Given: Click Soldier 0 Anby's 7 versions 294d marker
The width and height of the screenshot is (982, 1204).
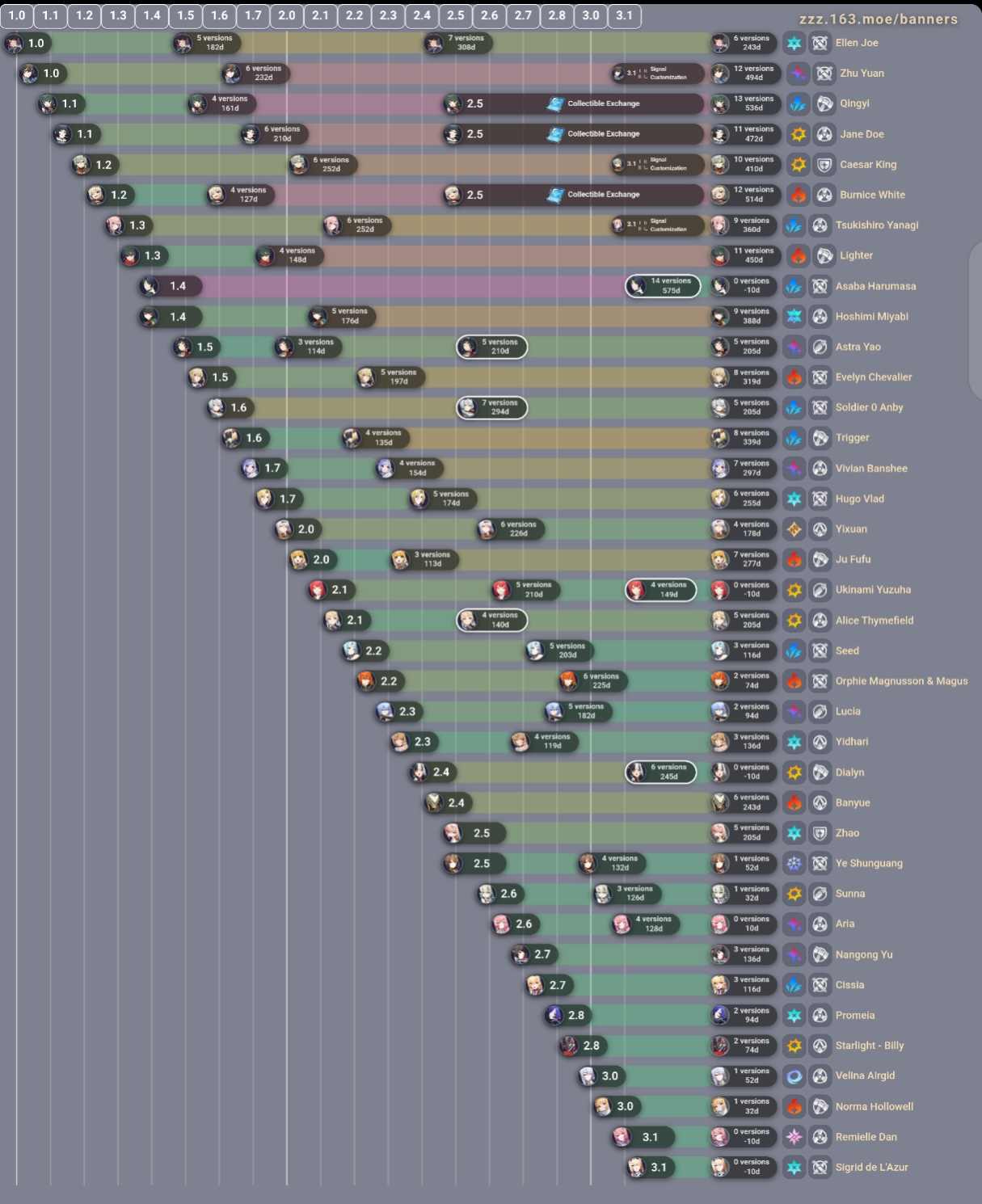Looking at the screenshot, I should [x=492, y=407].
